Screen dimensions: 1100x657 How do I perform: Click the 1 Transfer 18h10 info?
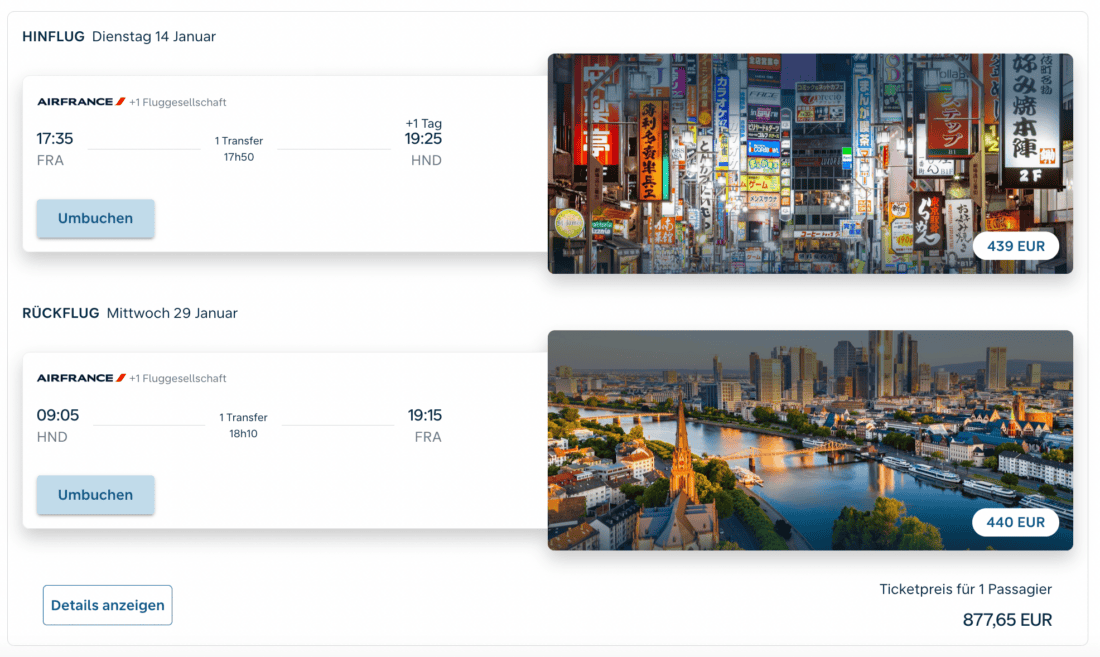click(243, 425)
